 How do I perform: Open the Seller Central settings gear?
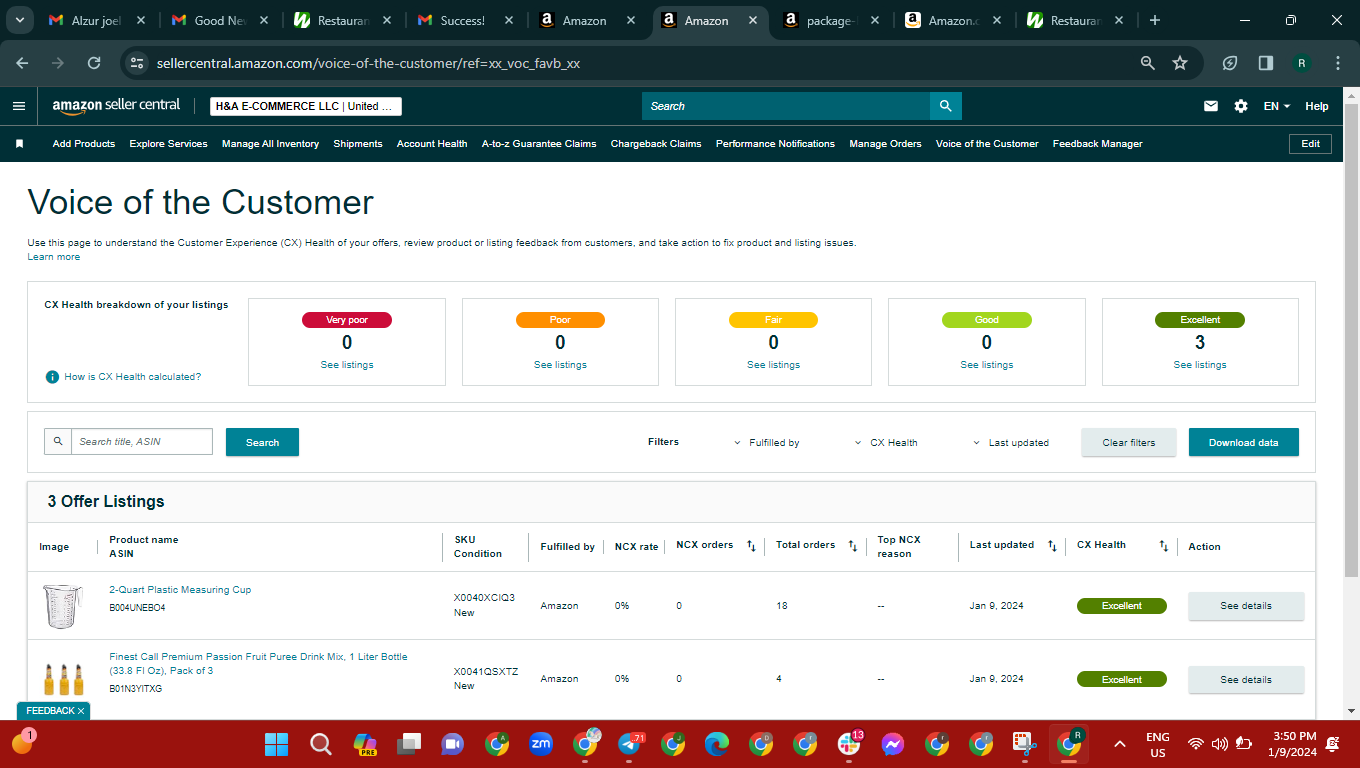click(1241, 106)
